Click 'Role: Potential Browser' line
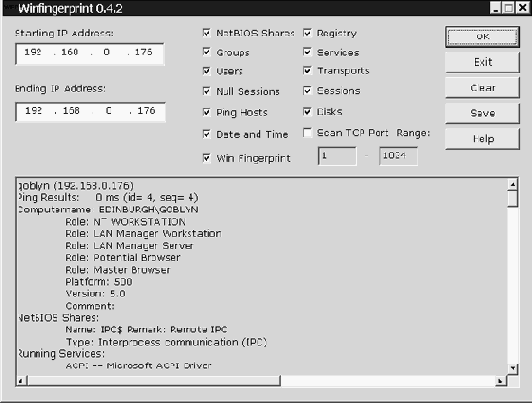Image resolution: width=532 pixels, height=403 pixels. coord(122,258)
